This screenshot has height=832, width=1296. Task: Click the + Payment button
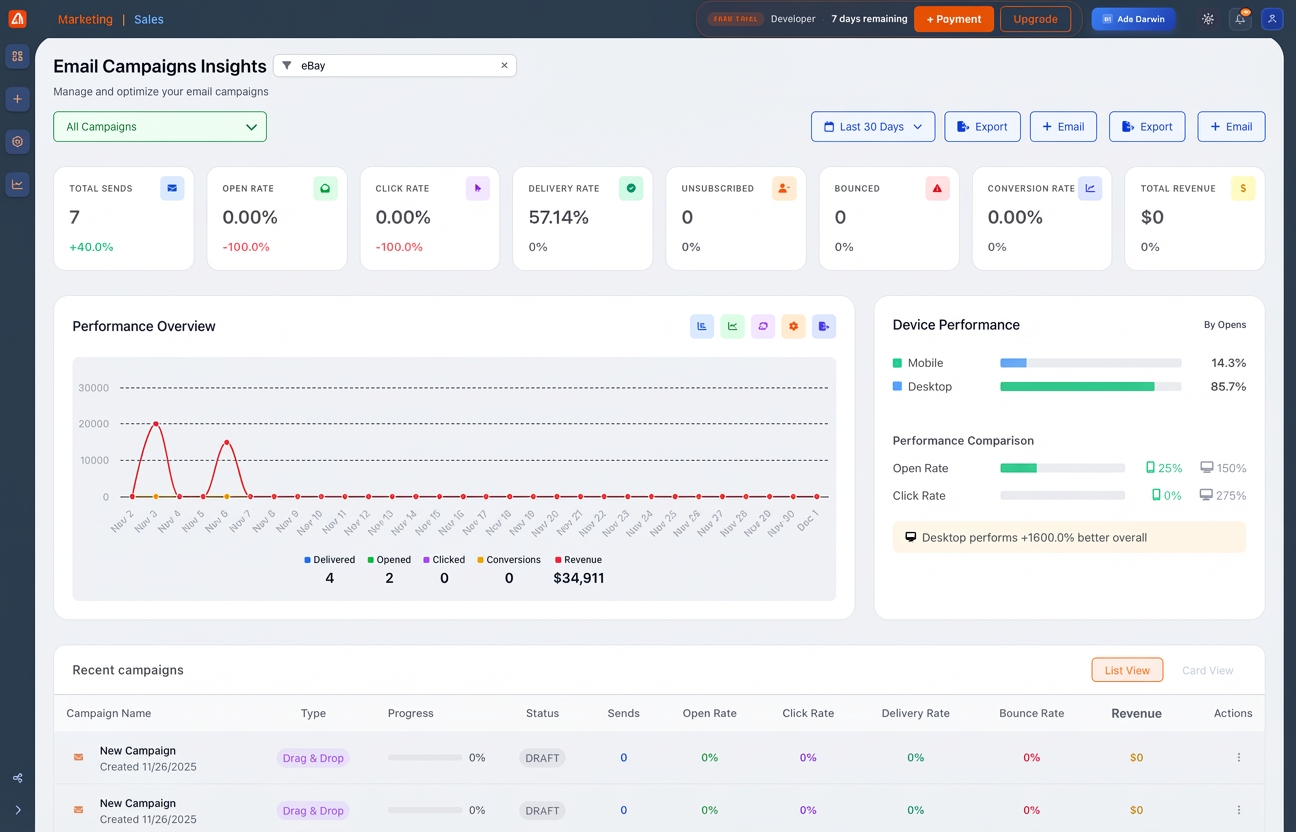tap(953, 19)
